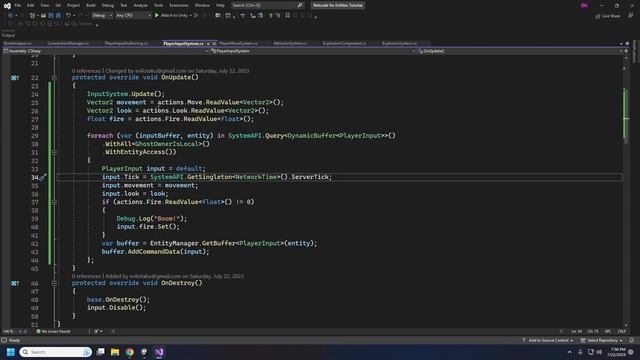Open the OnUpdate member dropdown
Viewport: 640px width, 360px height.
pyautogui.click(x=520, y=51)
